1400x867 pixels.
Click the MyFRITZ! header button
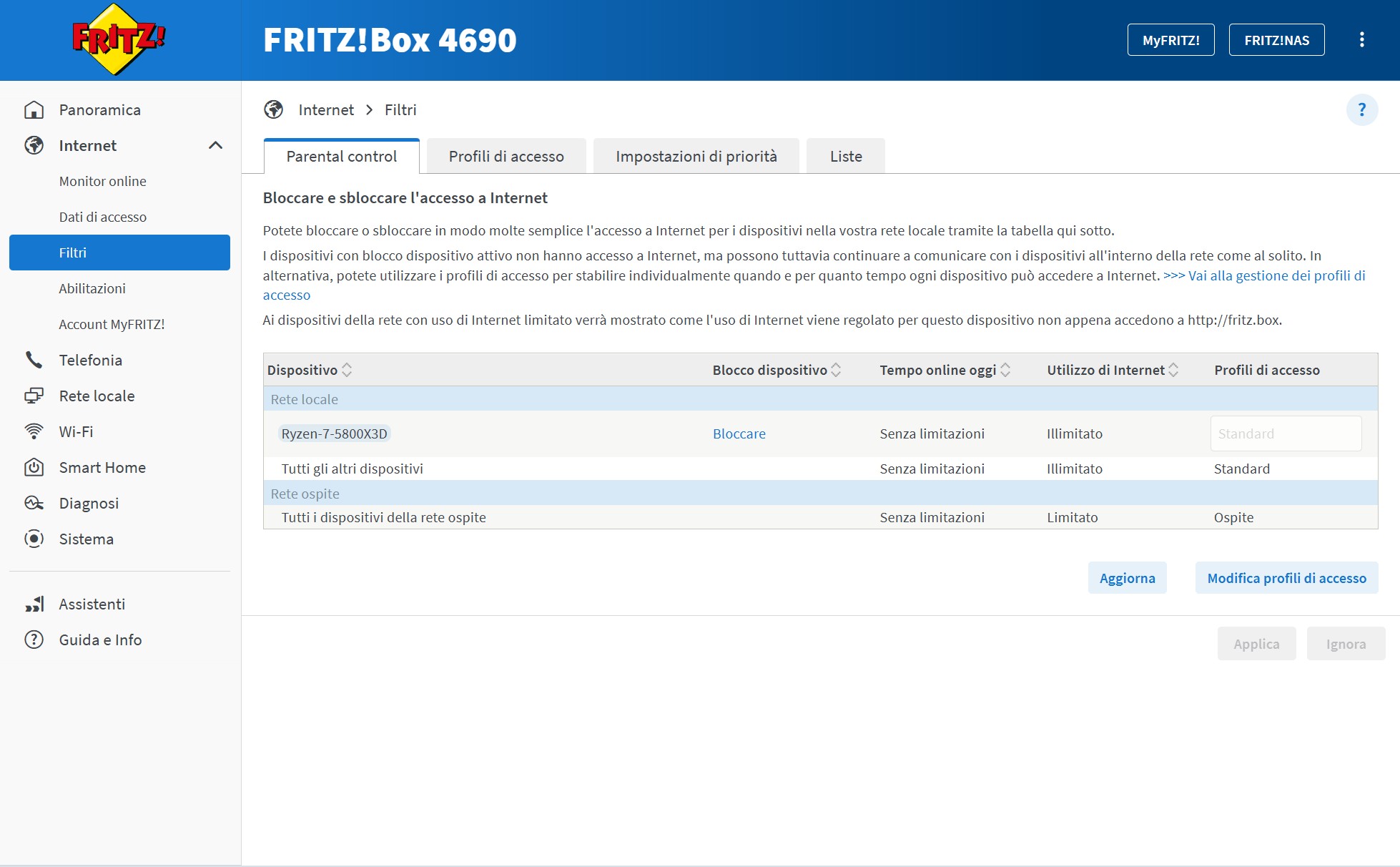click(1170, 40)
